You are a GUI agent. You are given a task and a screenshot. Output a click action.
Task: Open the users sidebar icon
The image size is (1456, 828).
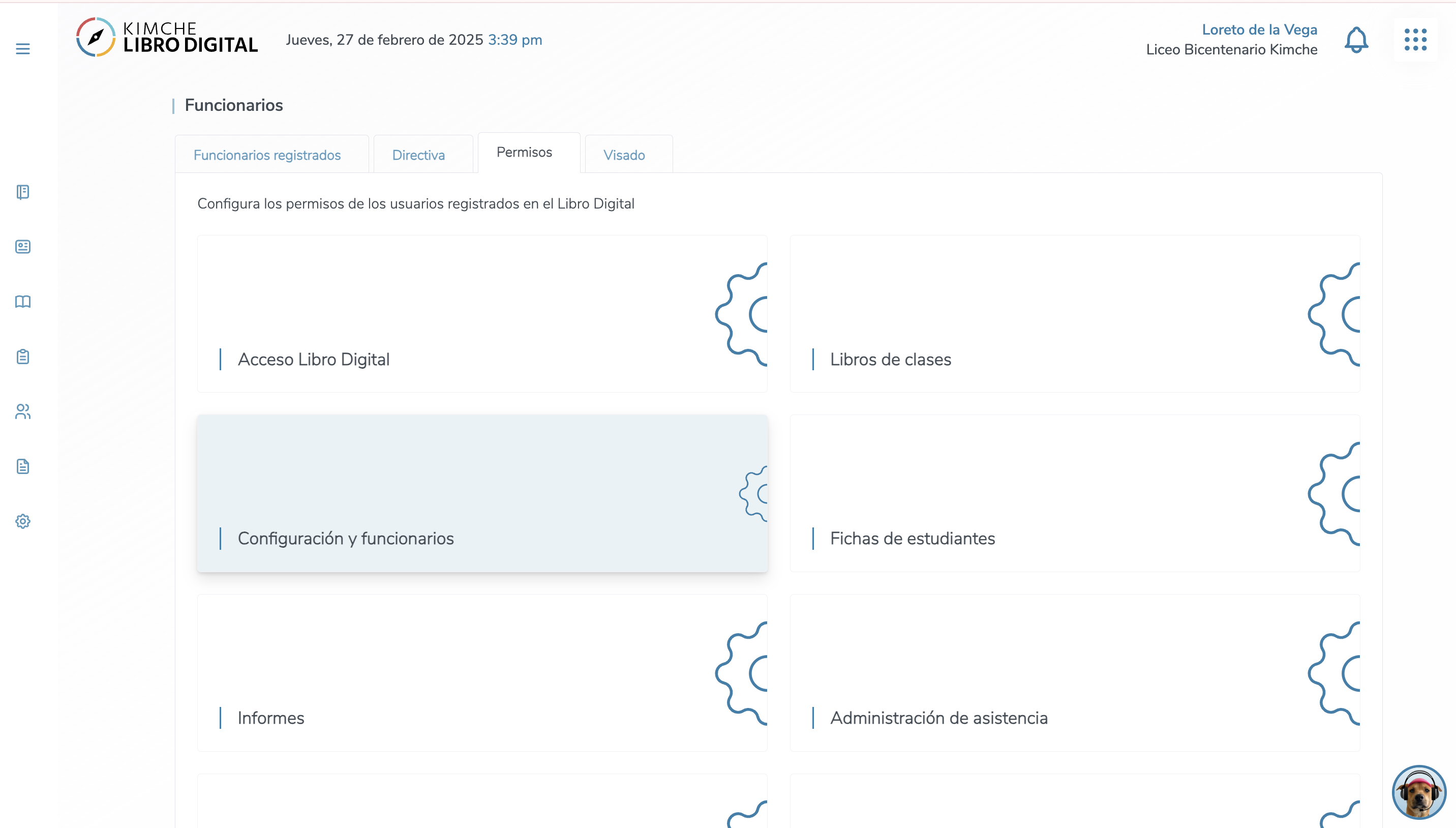click(23, 411)
